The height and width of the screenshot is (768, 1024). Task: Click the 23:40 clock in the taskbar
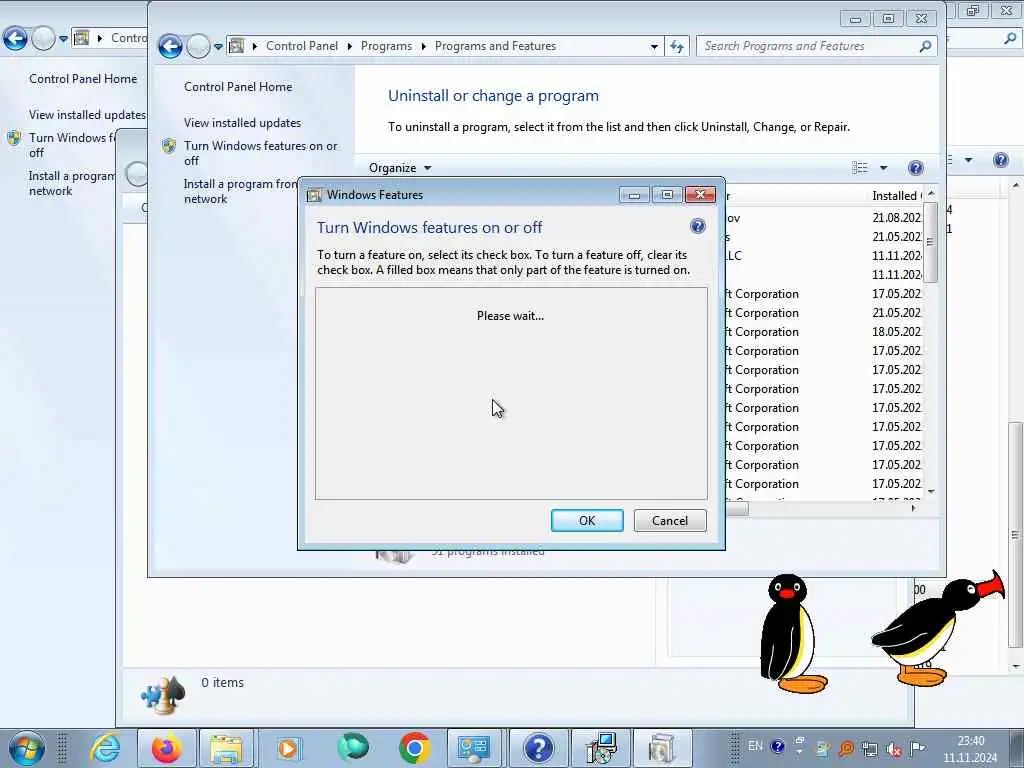pos(970,741)
